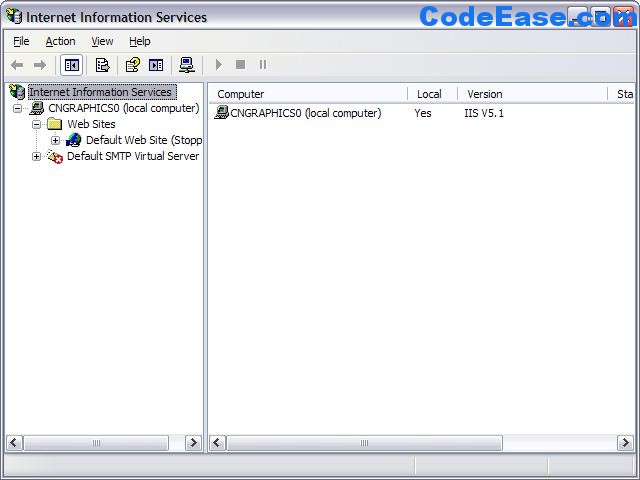The image size is (640, 480).
Task: Sort by the Version column header
Action: tap(532, 94)
